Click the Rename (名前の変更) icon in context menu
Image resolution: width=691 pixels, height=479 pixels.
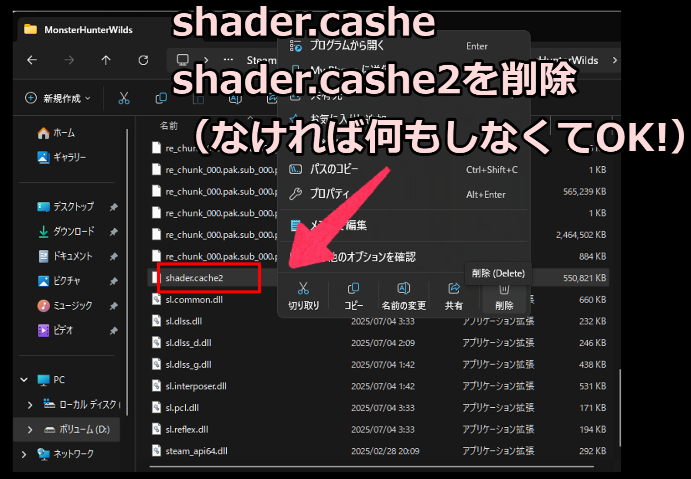pyautogui.click(x=403, y=289)
